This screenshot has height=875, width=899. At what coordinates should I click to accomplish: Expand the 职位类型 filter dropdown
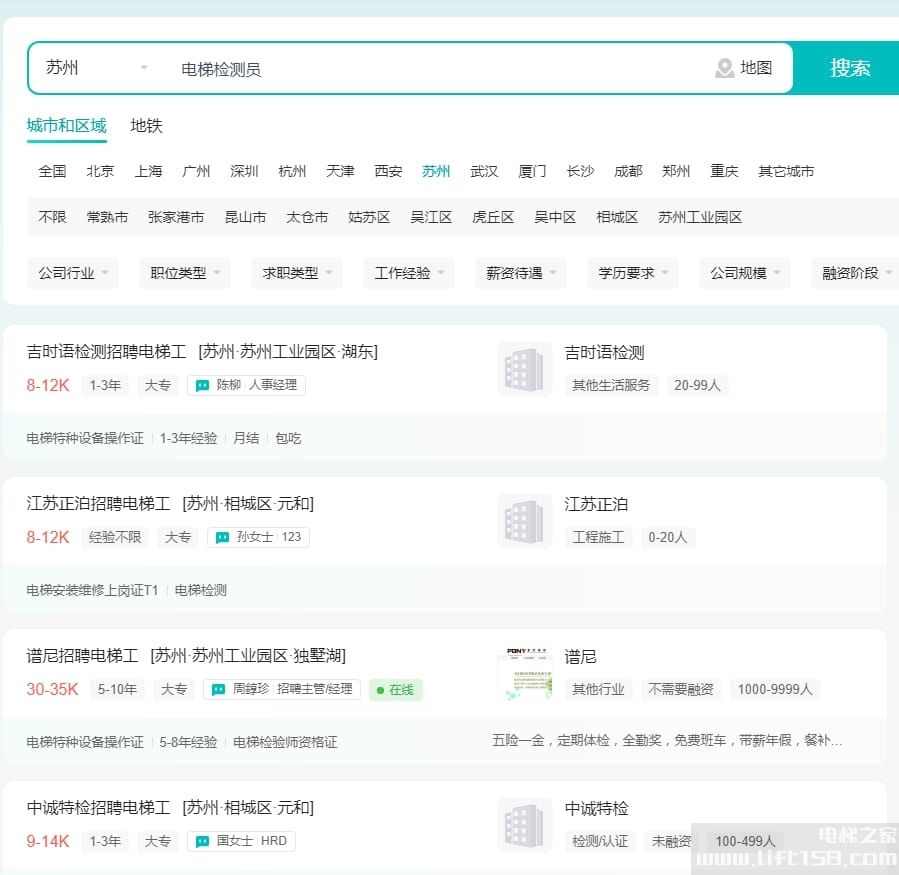[185, 273]
